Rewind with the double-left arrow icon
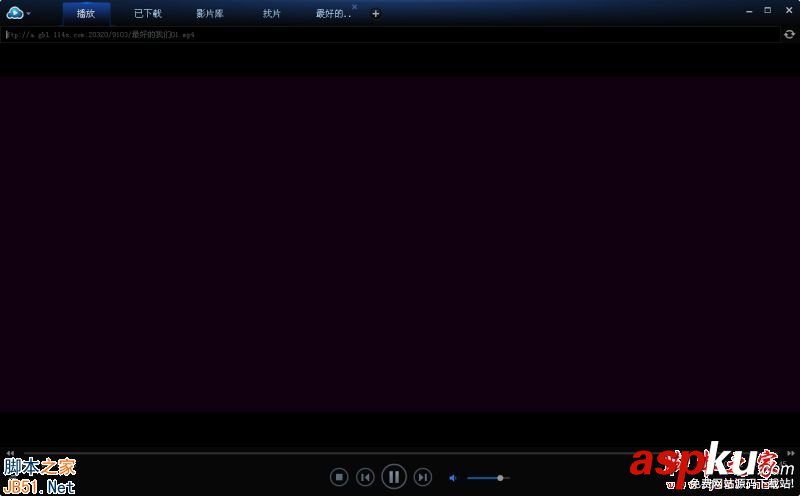Screen dimensions: 800x496 10,453
